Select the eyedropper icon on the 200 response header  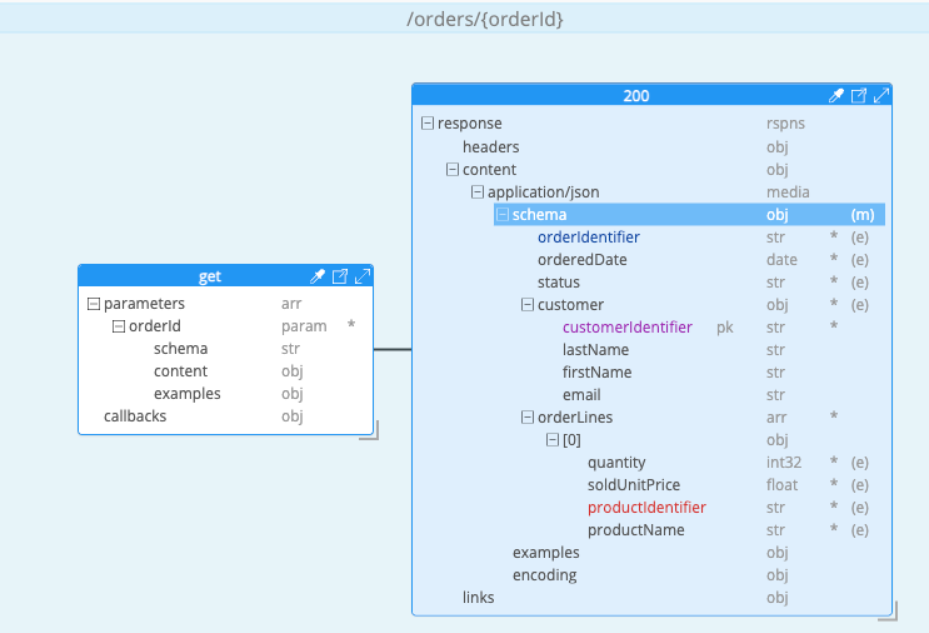click(837, 95)
